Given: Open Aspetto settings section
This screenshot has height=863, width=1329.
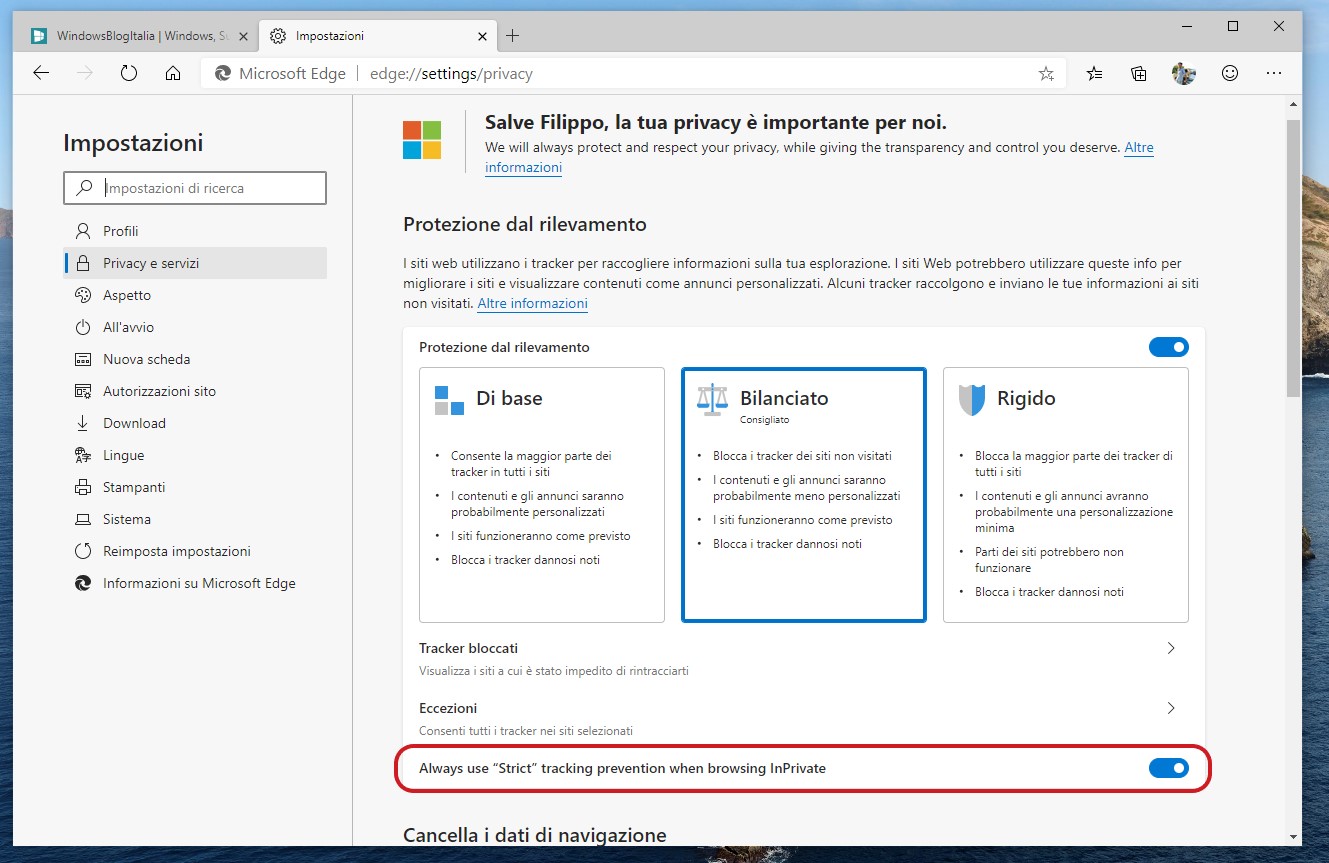Looking at the screenshot, I should 195,295.
